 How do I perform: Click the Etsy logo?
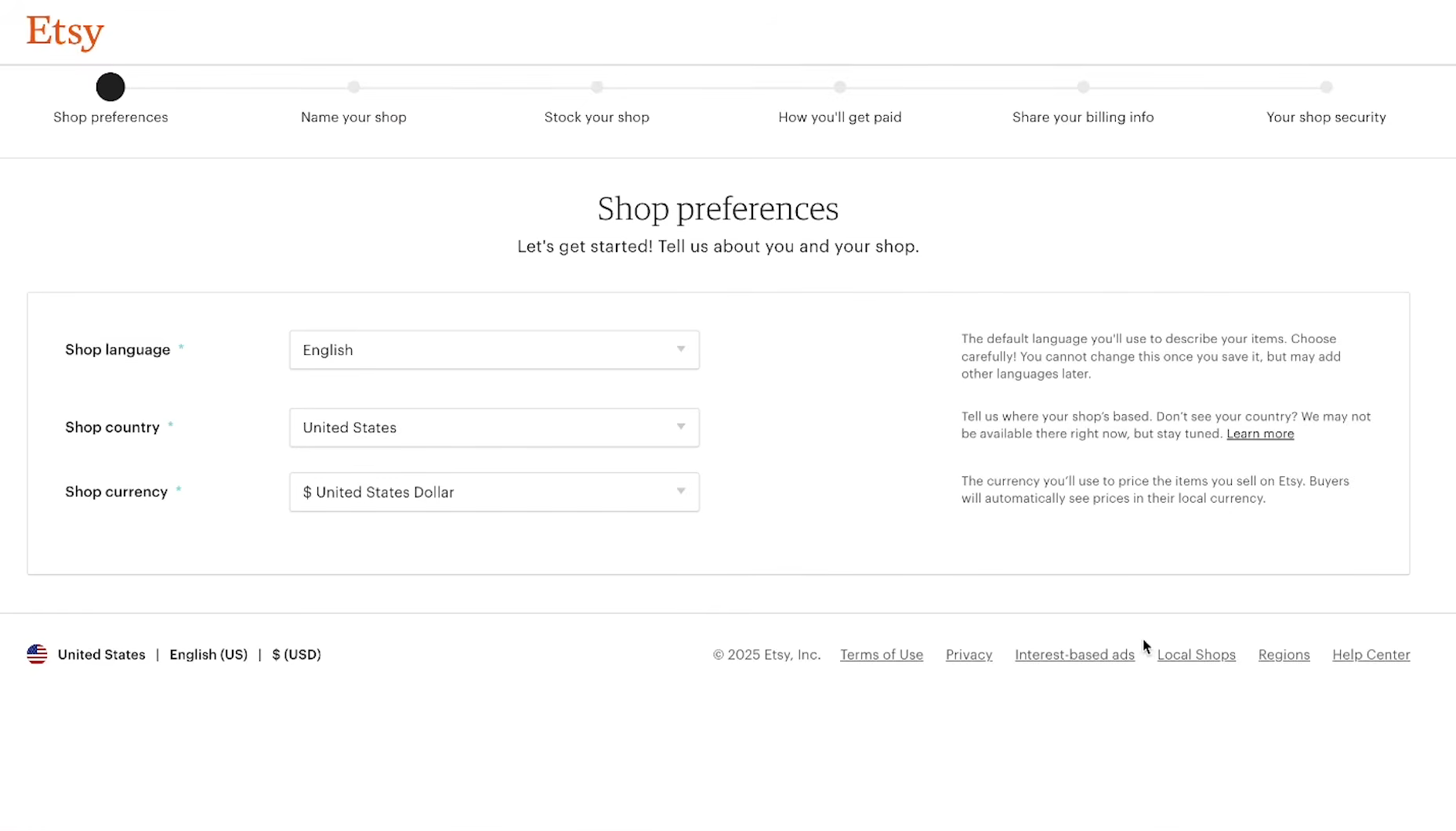click(x=65, y=33)
